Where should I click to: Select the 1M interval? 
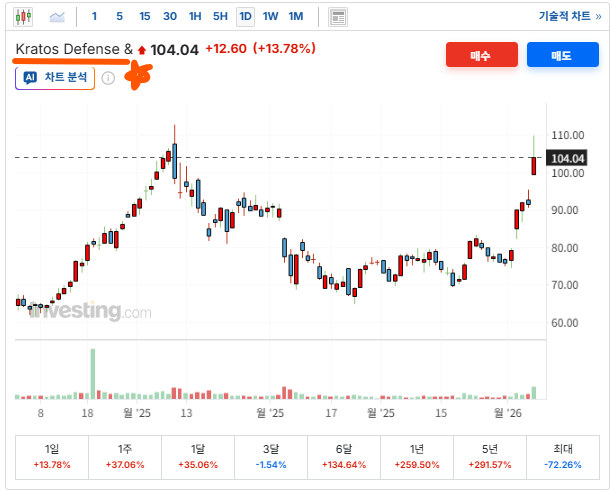pyautogui.click(x=296, y=16)
